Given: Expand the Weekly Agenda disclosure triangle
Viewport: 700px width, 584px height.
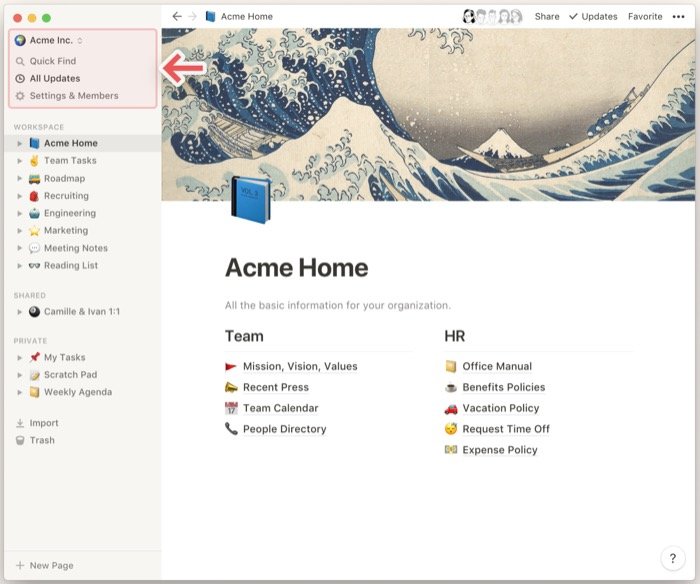Looking at the screenshot, I should tap(19, 392).
